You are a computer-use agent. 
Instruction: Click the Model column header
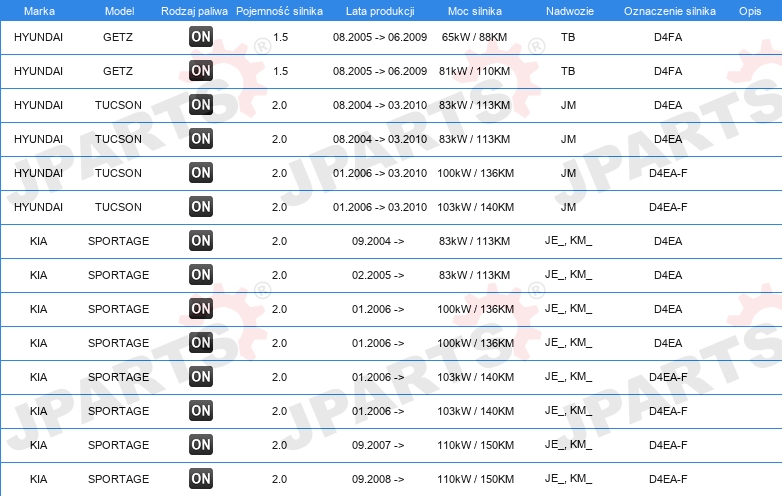click(119, 11)
